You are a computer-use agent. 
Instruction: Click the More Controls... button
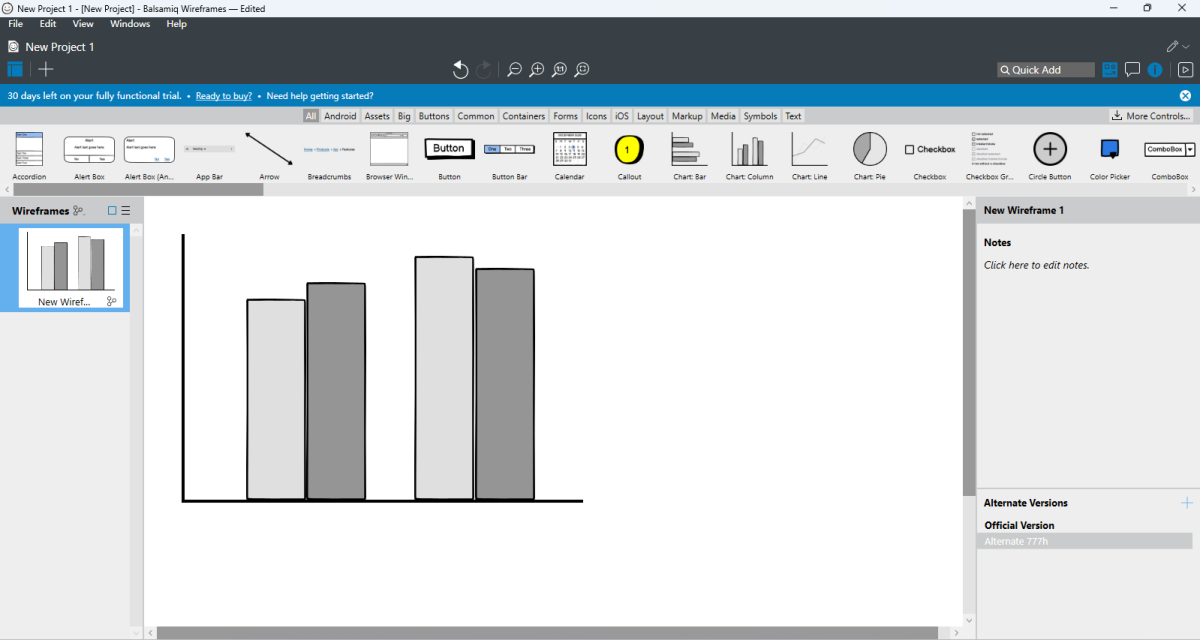pos(1150,116)
